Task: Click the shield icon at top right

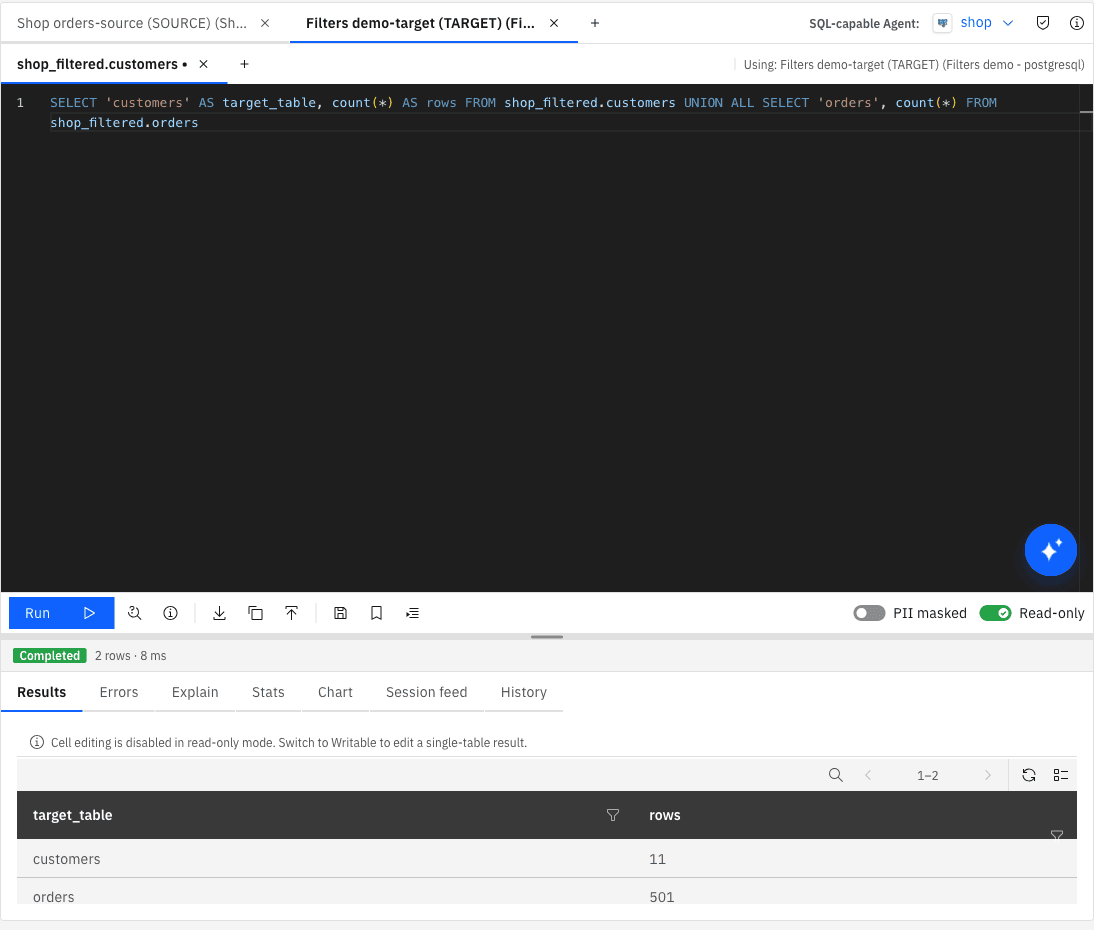Action: tap(1042, 23)
